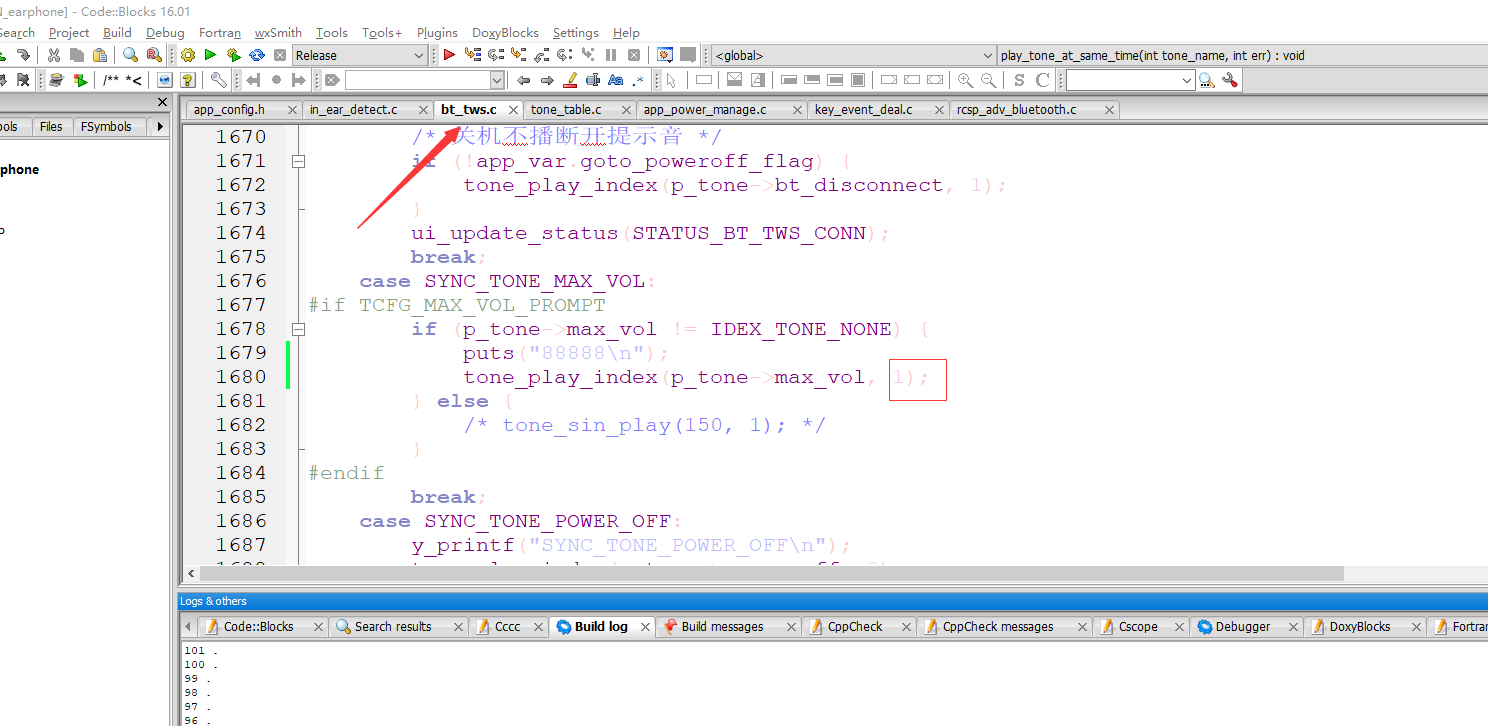Click the regex .* search icon

[638, 80]
